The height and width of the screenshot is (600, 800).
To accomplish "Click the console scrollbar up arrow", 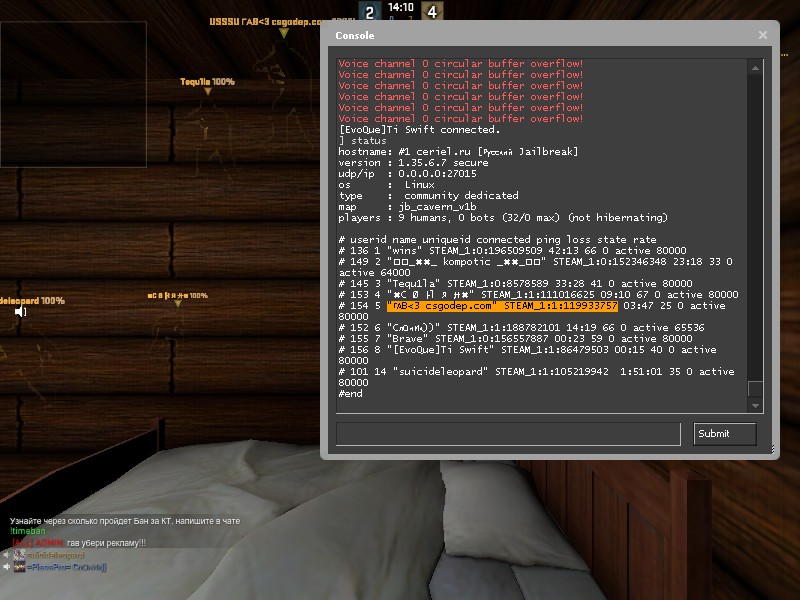I will (755, 66).
